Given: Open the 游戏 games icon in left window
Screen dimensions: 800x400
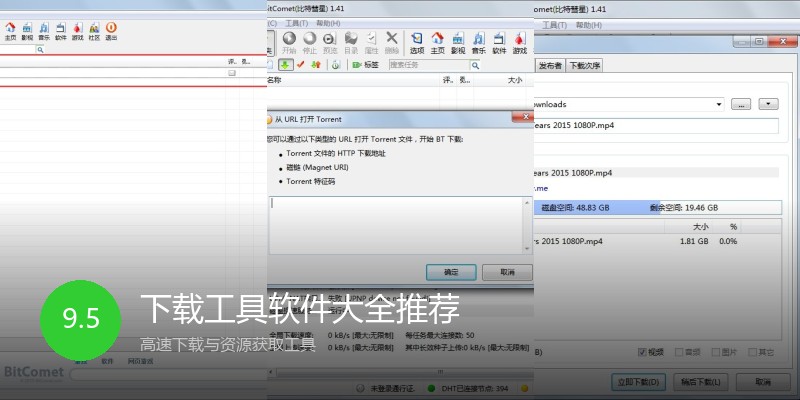Looking at the screenshot, I should 78,31.
